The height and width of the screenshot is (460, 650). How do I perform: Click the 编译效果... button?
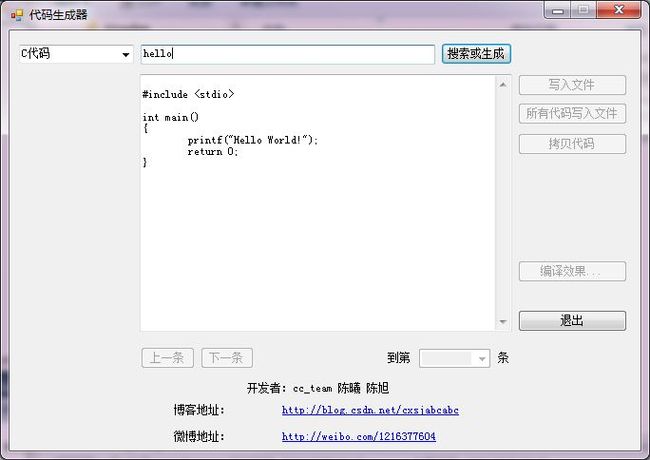(572, 271)
